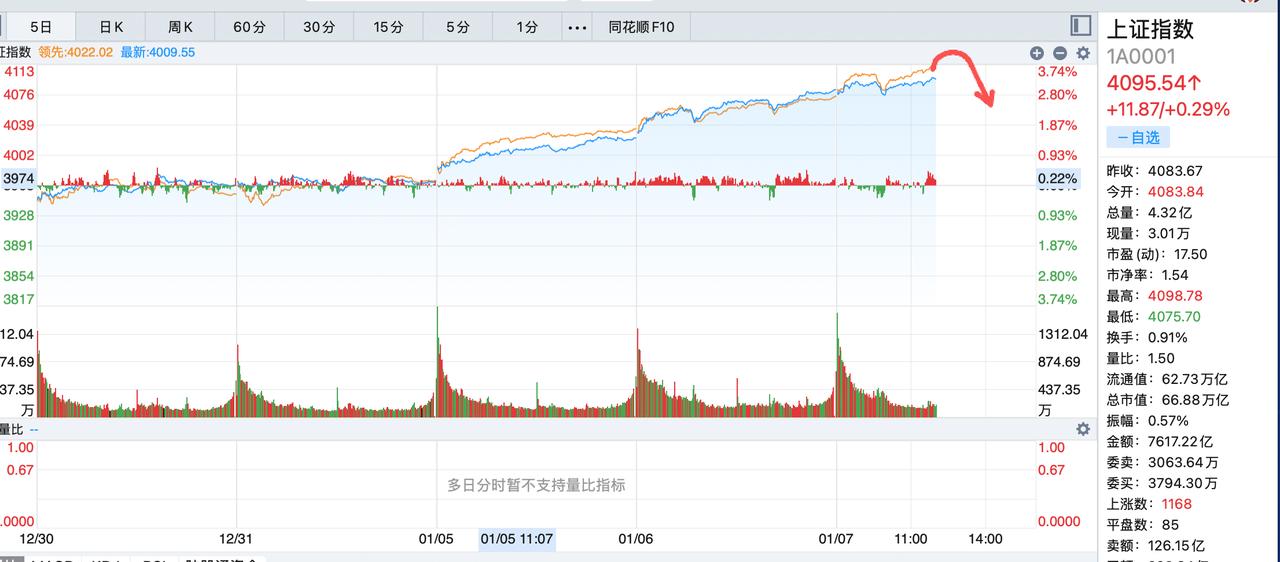
Task: Switch to the 5日 chart tab
Action: (40, 27)
